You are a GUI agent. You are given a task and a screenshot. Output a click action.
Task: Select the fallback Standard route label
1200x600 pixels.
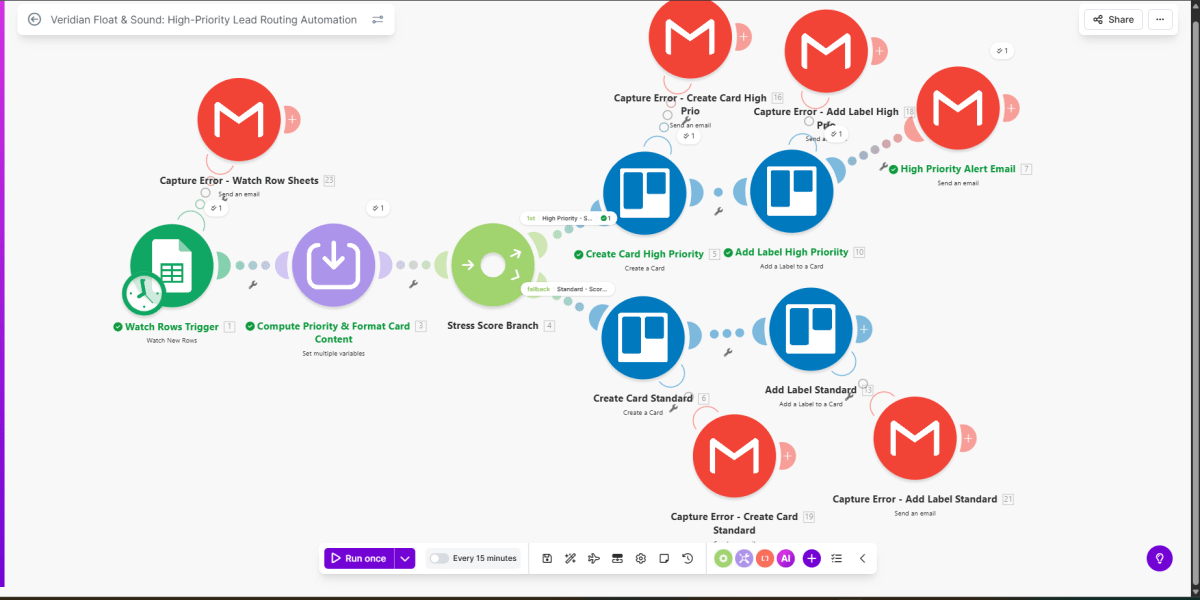(x=567, y=289)
